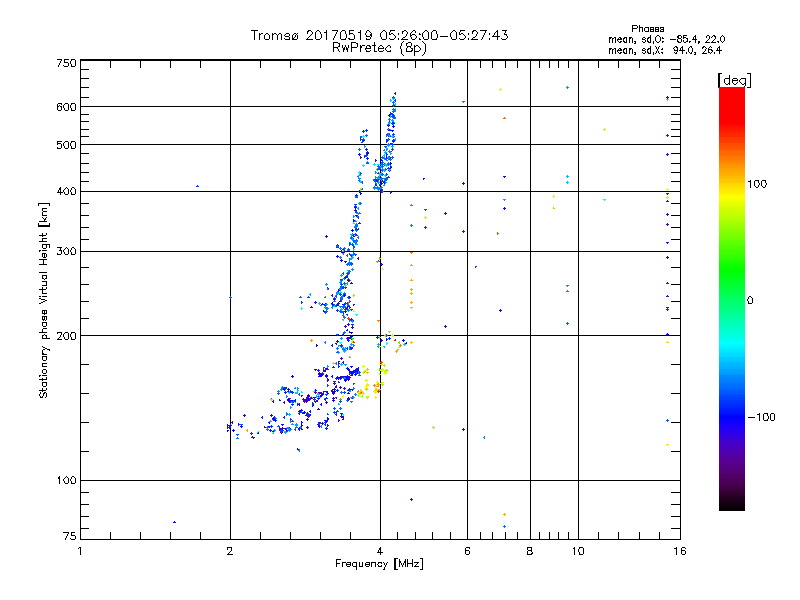Click the y-axis label "500"
800x600 pixels.
coord(66,145)
